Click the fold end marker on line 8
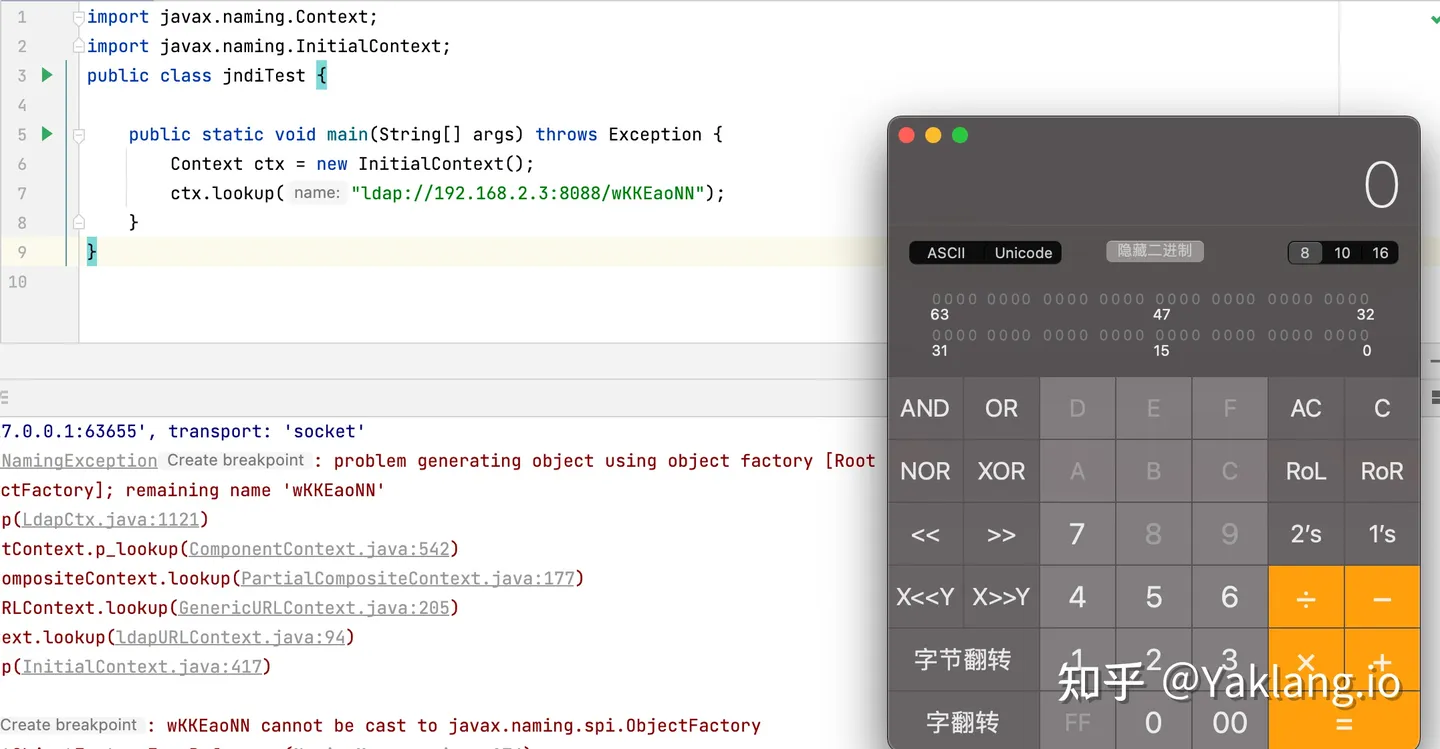1440x749 pixels. (x=79, y=222)
